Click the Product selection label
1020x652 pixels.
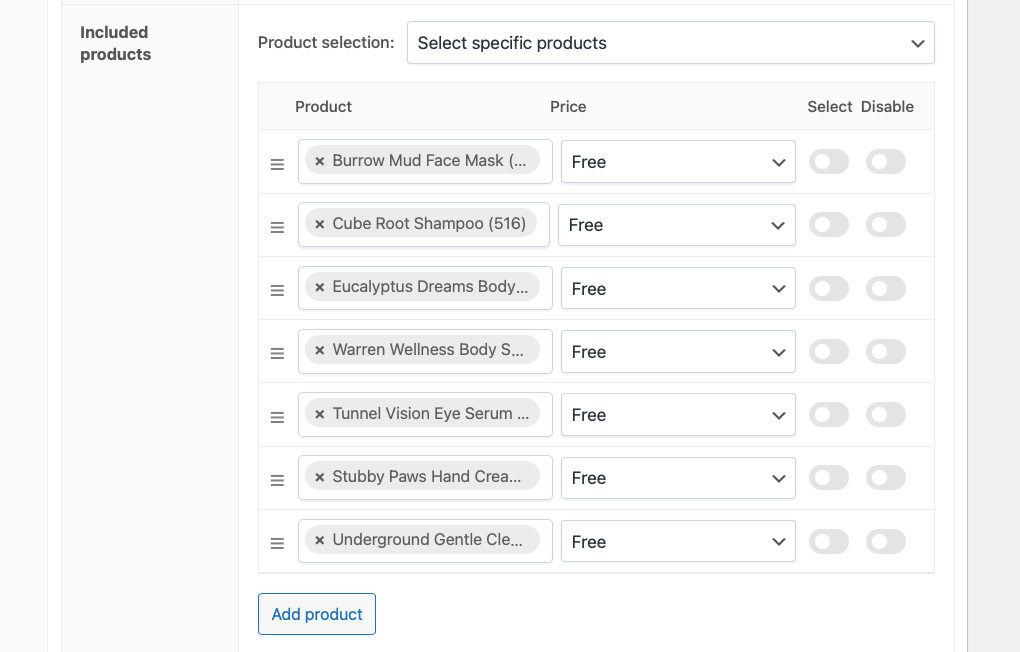(326, 42)
